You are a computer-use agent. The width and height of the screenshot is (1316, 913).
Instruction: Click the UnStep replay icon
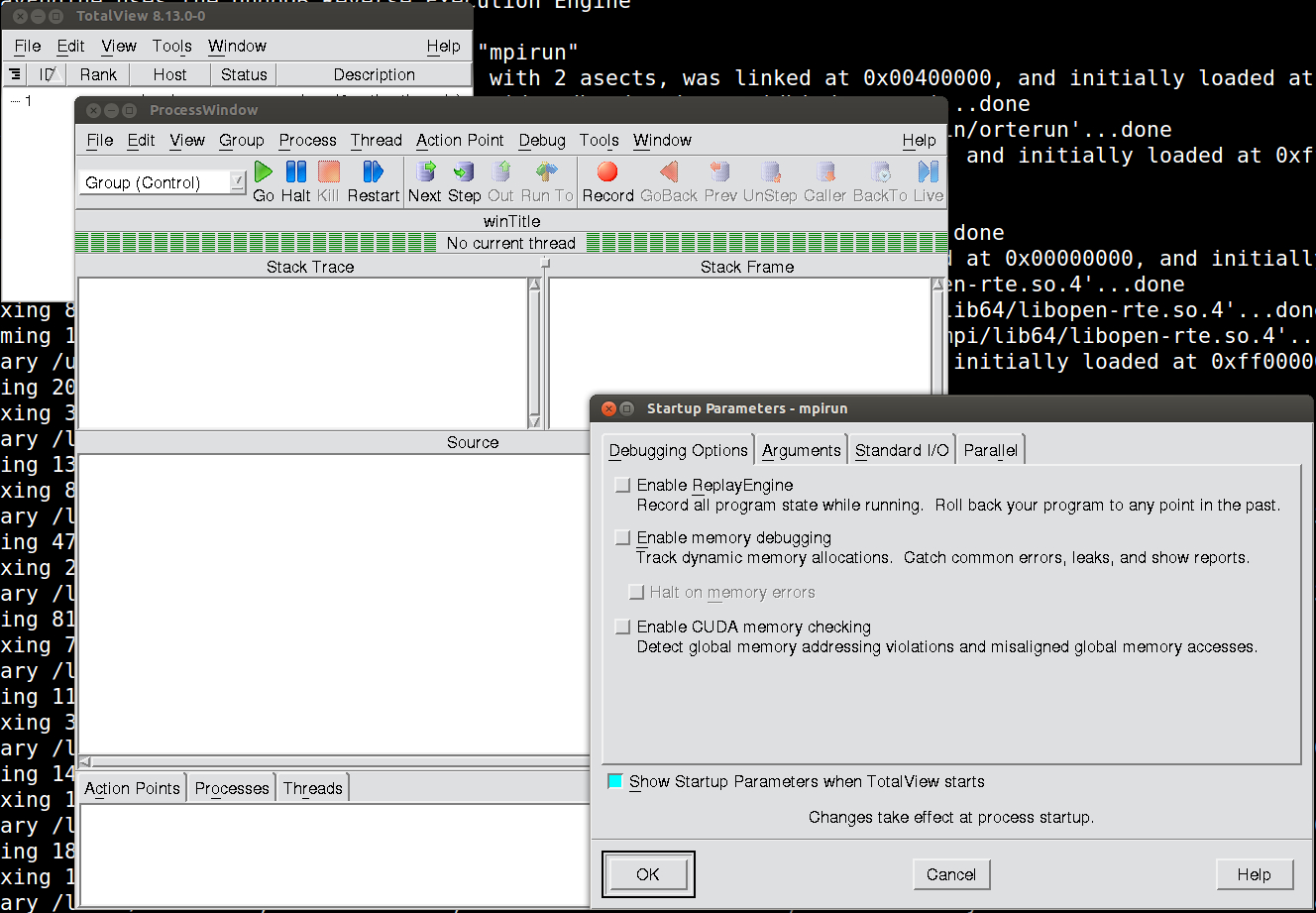pyautogui.click(x=770, y=171)
